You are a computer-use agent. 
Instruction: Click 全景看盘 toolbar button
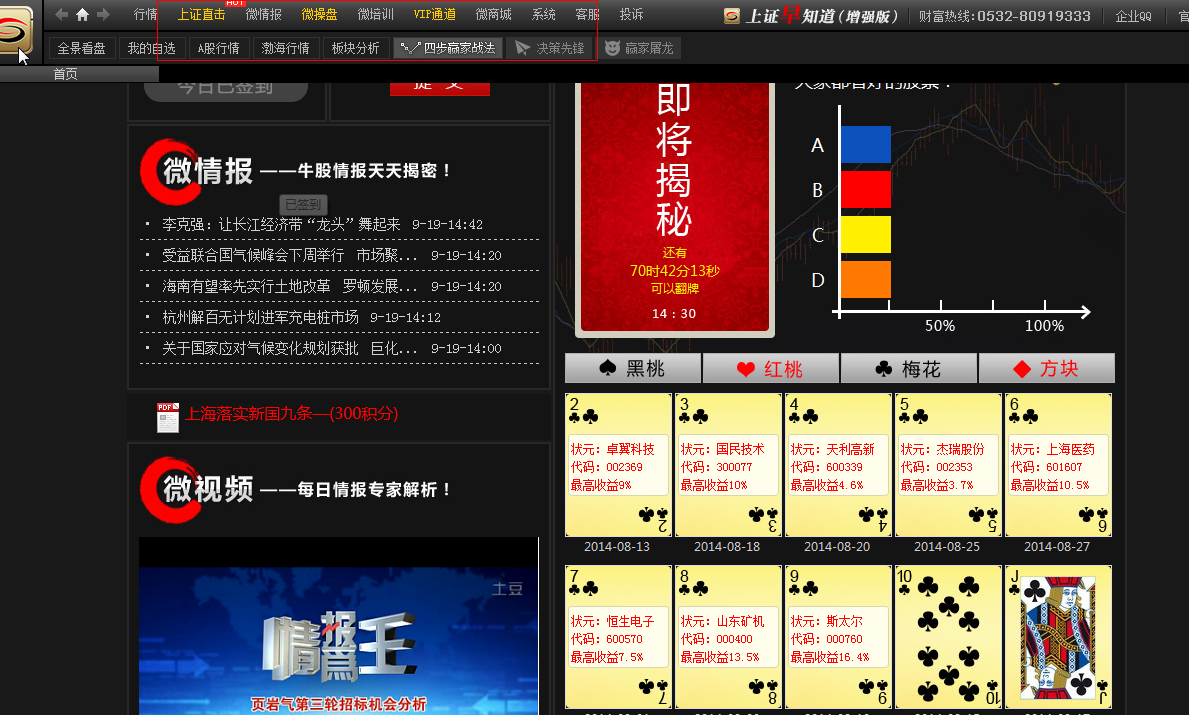[x=82, y=49]
